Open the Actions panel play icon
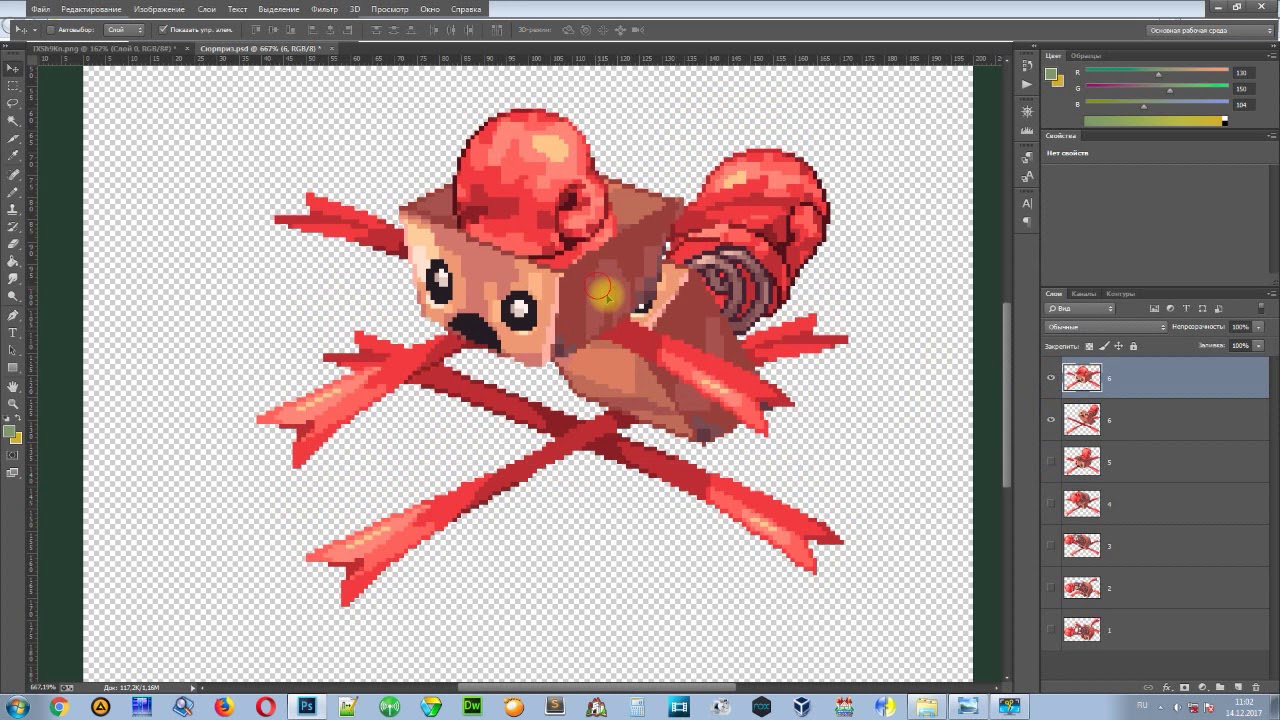This screenshot has width=1280, height=720. click(1027, 84)
